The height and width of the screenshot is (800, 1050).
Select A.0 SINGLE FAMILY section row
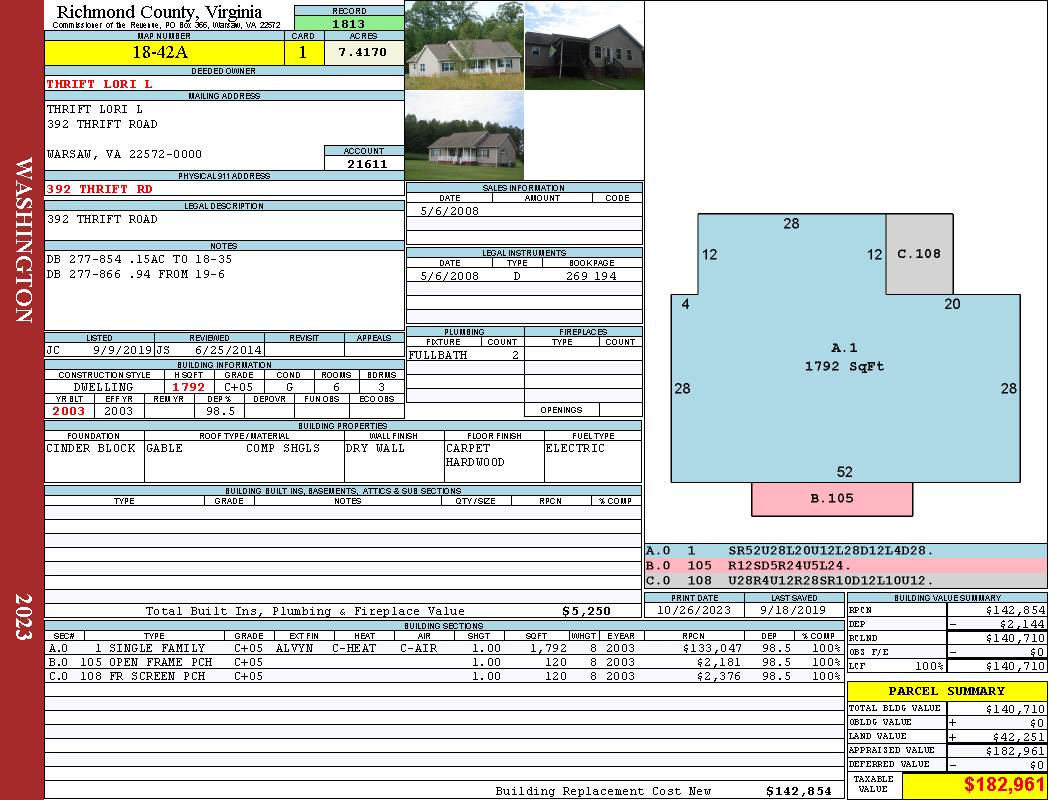[x=445, y=649]
